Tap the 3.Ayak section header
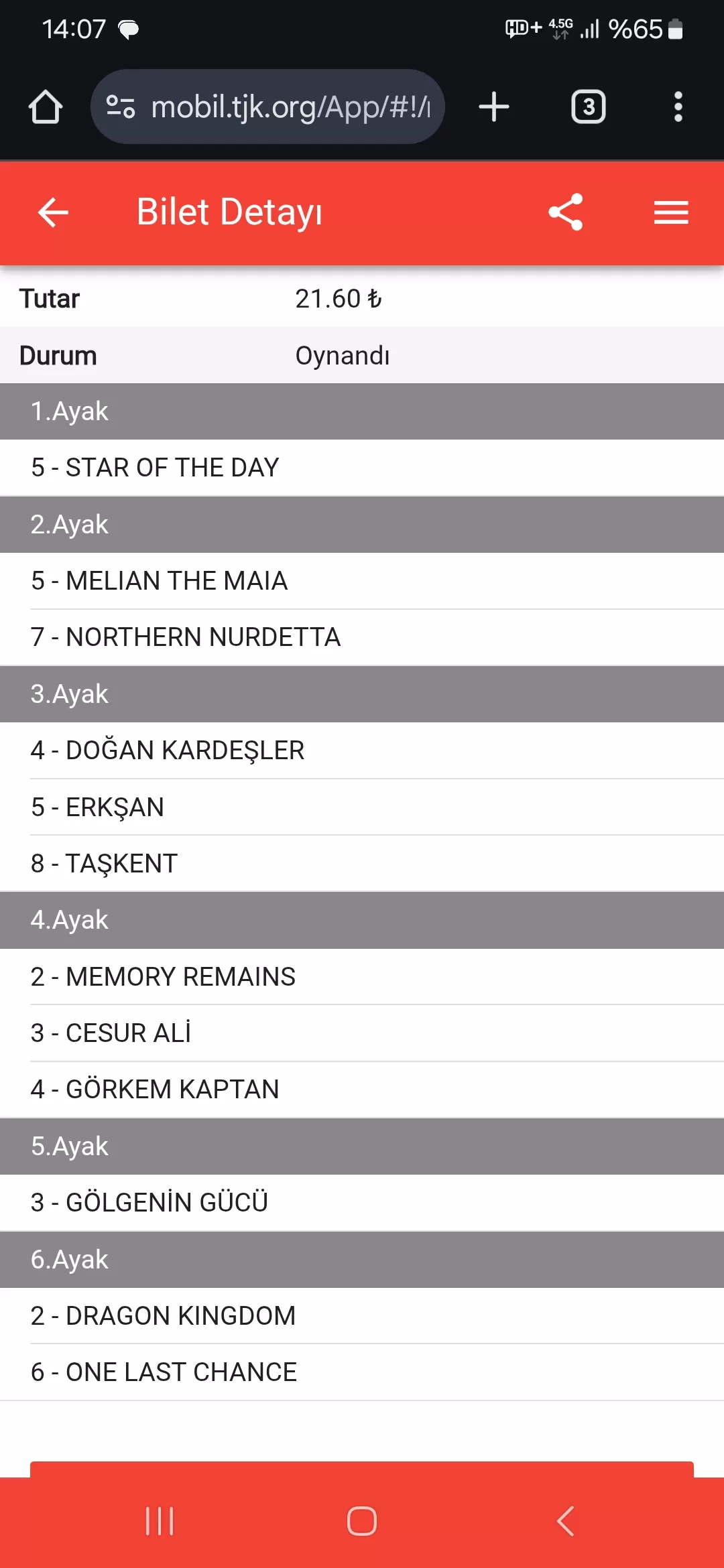This screenshot has width=724, height=1568. [x=362, y=694]
